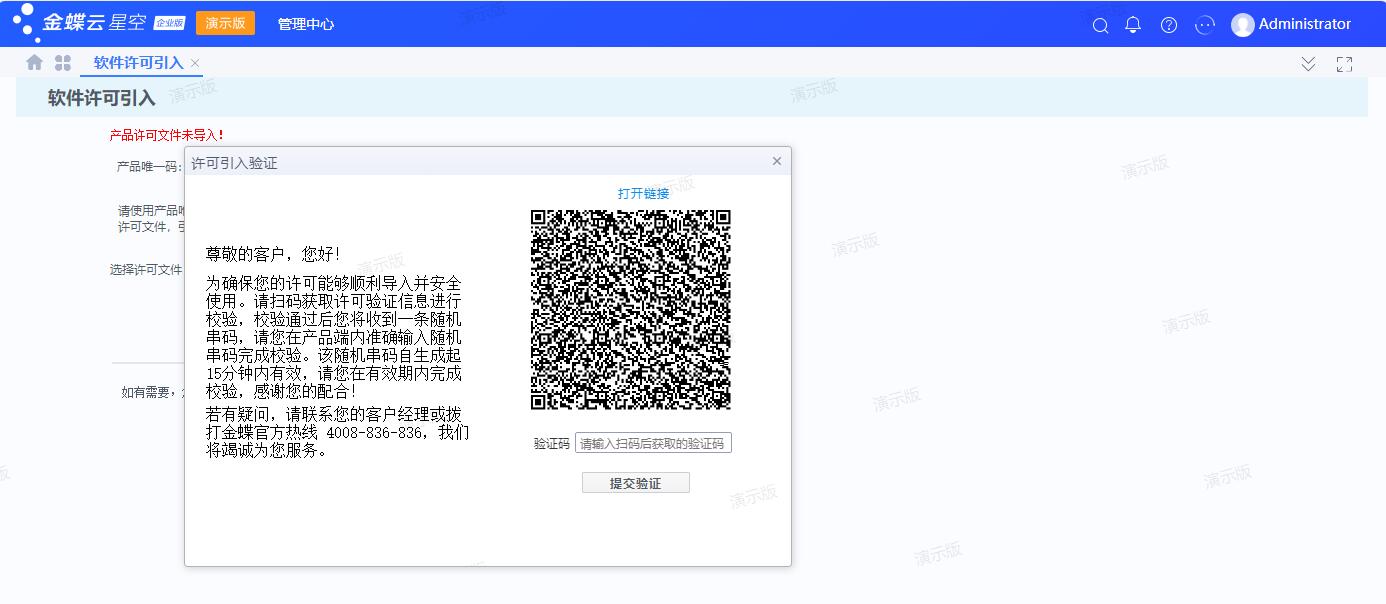
Task: Select the 软件许可引入 tab
Action: tap(138, 63)
